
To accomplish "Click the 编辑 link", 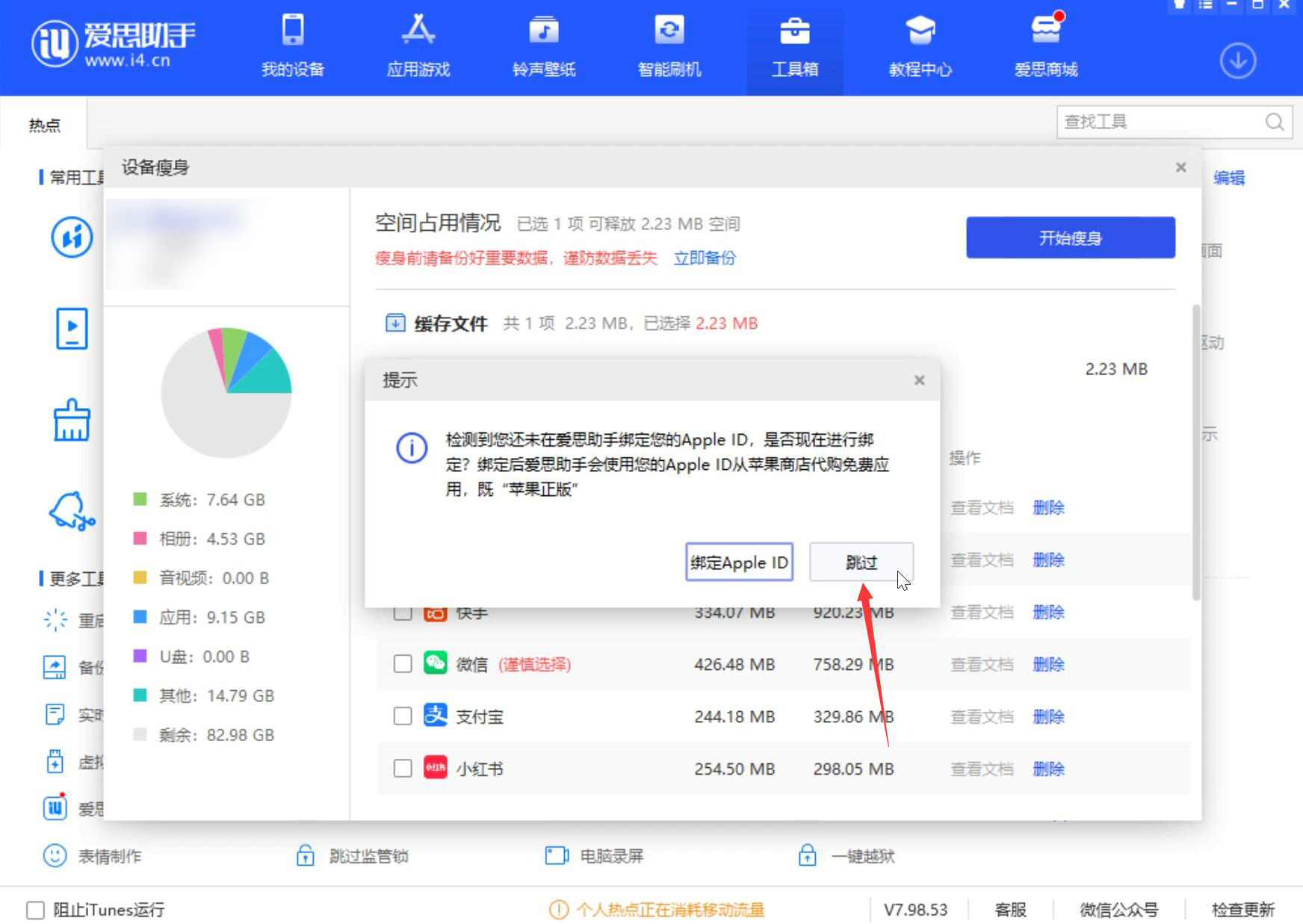I will pyautogui.click(x=1229, y=178).
